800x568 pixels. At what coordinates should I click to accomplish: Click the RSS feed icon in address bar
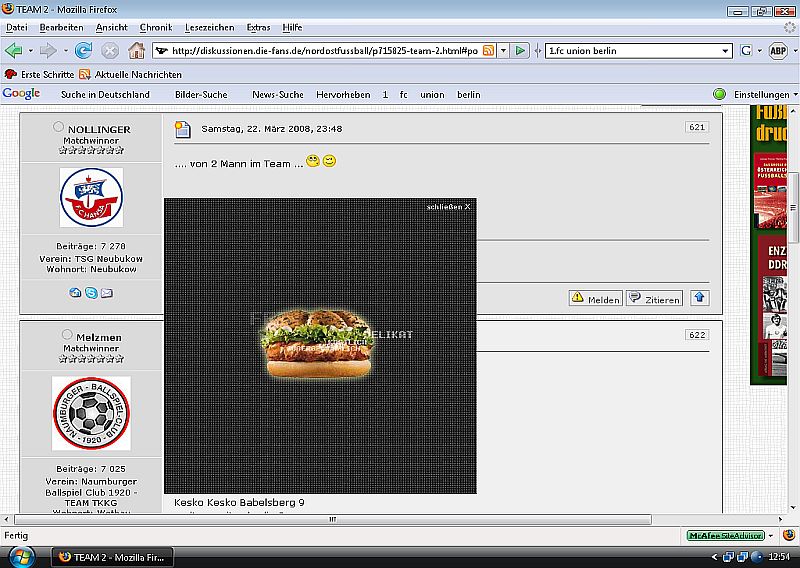(489, 50)
